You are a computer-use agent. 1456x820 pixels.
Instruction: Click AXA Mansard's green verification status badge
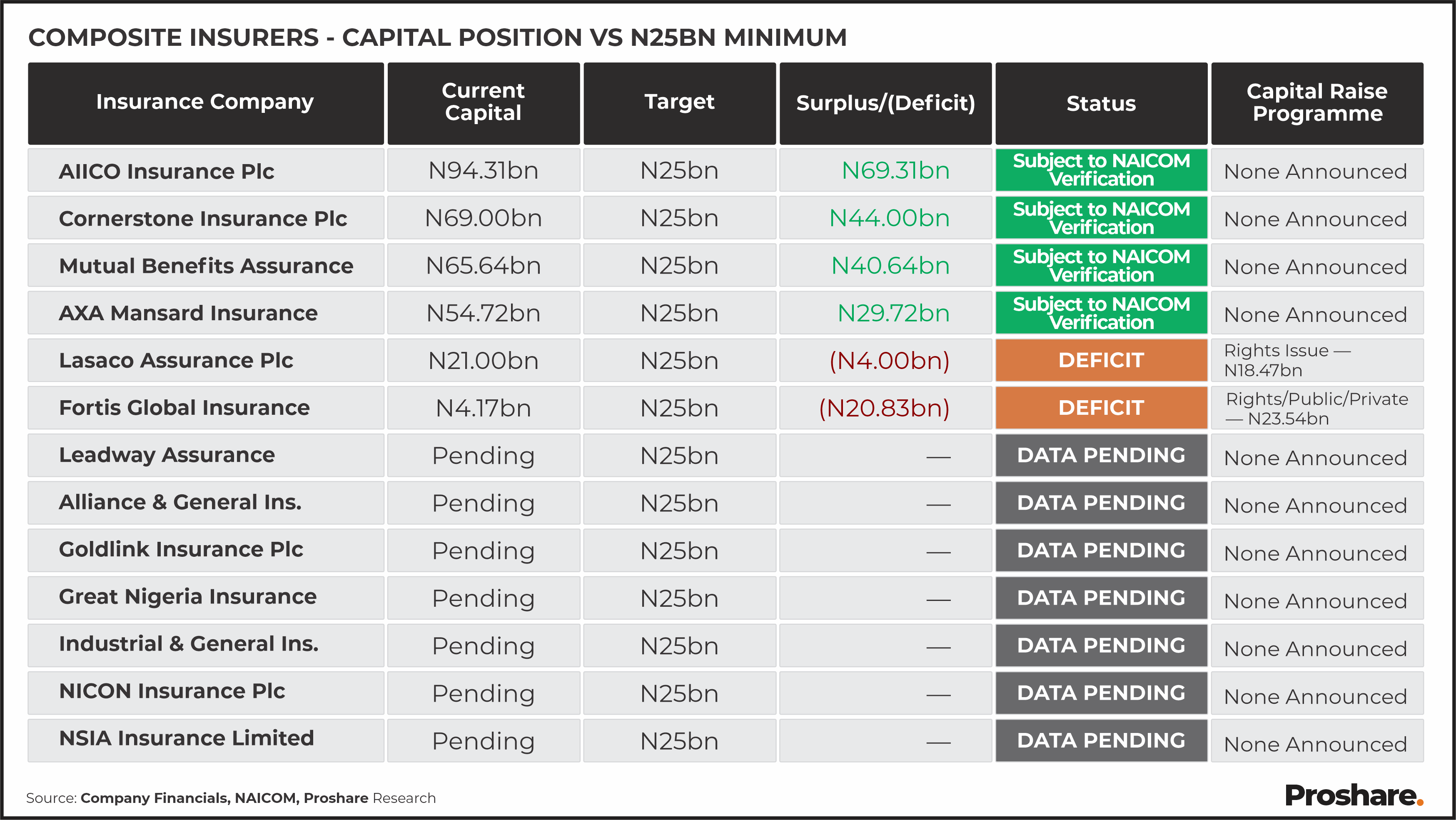click(x=1100, y=313)
